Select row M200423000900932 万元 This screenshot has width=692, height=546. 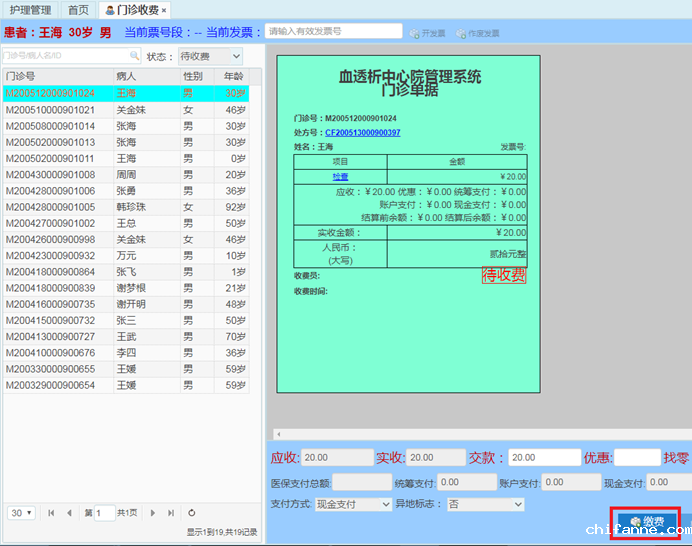point(126,256)
